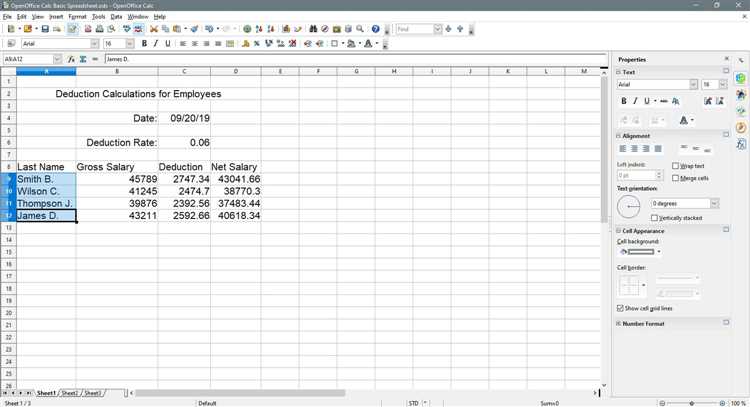Click the Function equals icon in formula bar
This screenshot has width=750, height=407.
95,59
